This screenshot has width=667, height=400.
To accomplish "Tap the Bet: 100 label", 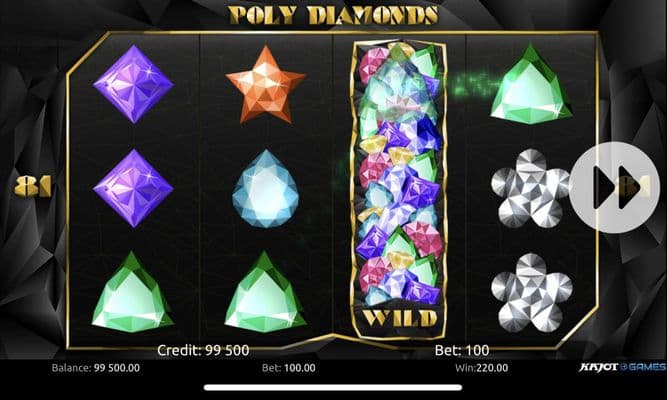I will click(462, 350).
